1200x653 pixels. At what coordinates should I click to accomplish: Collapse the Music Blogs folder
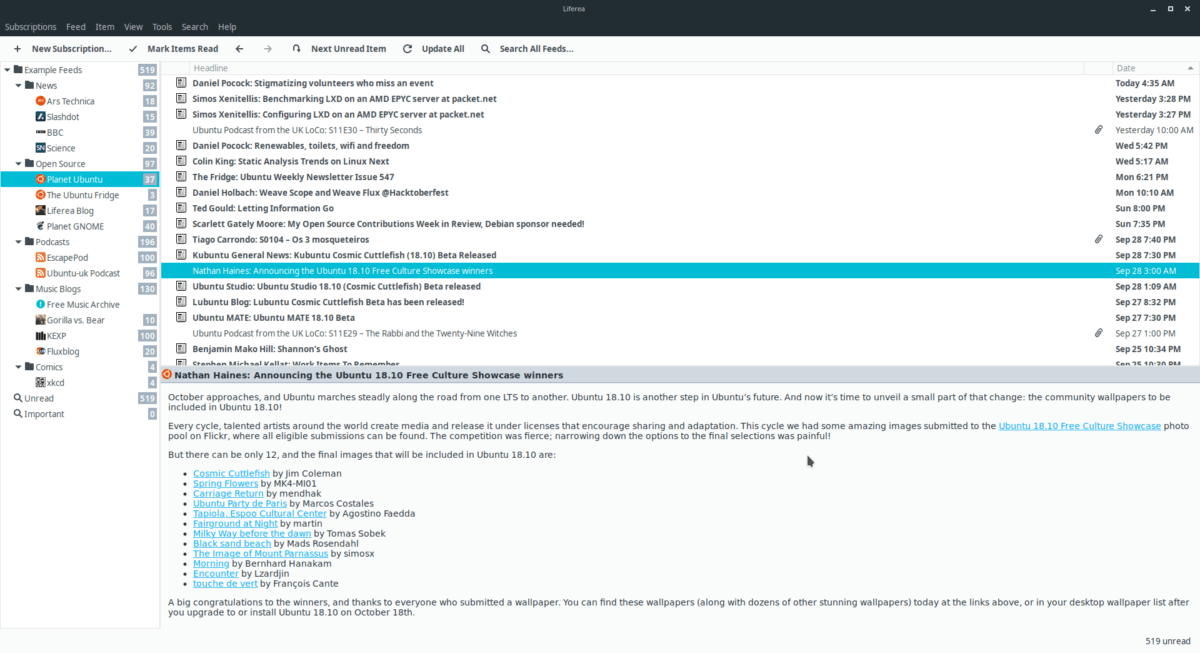16,288
